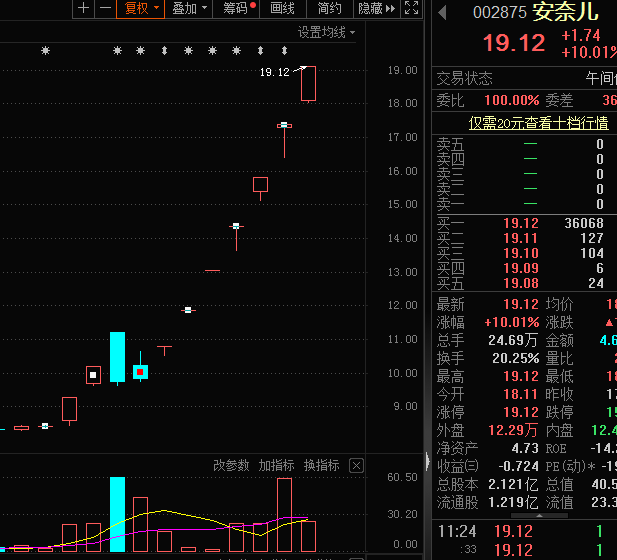This screenshot has height=560, width=617.
Task: Click 收益(三) value -0.724
Action: 519,466
